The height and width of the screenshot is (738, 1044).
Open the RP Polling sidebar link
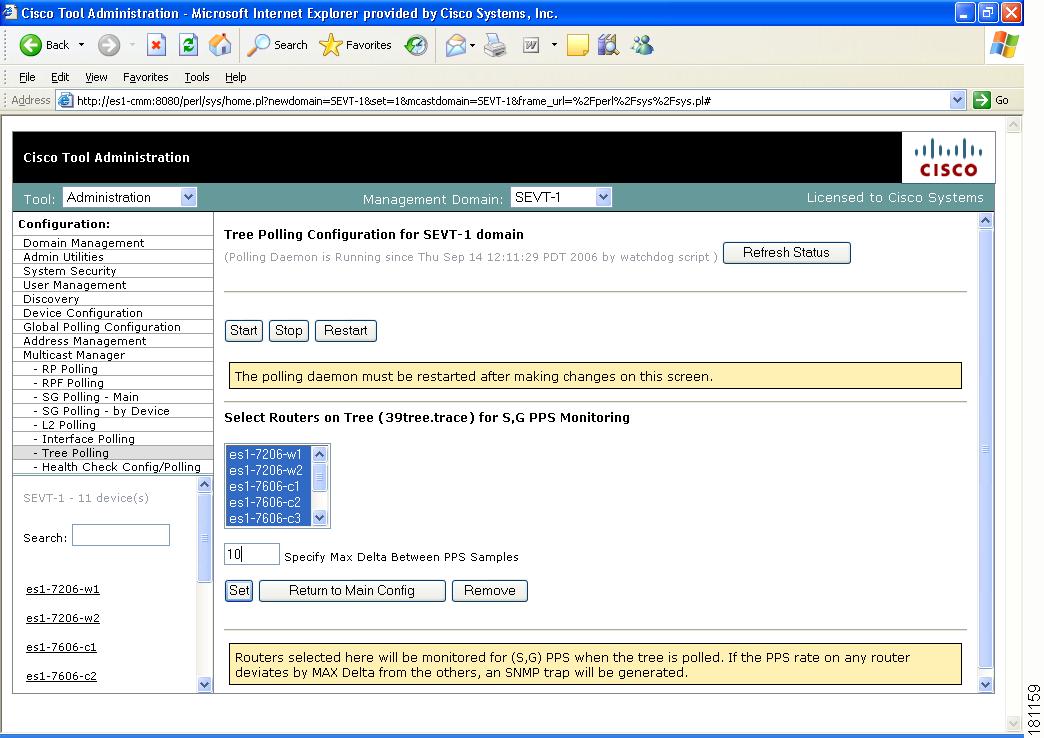pyautogui.click(x=69, y=369)
